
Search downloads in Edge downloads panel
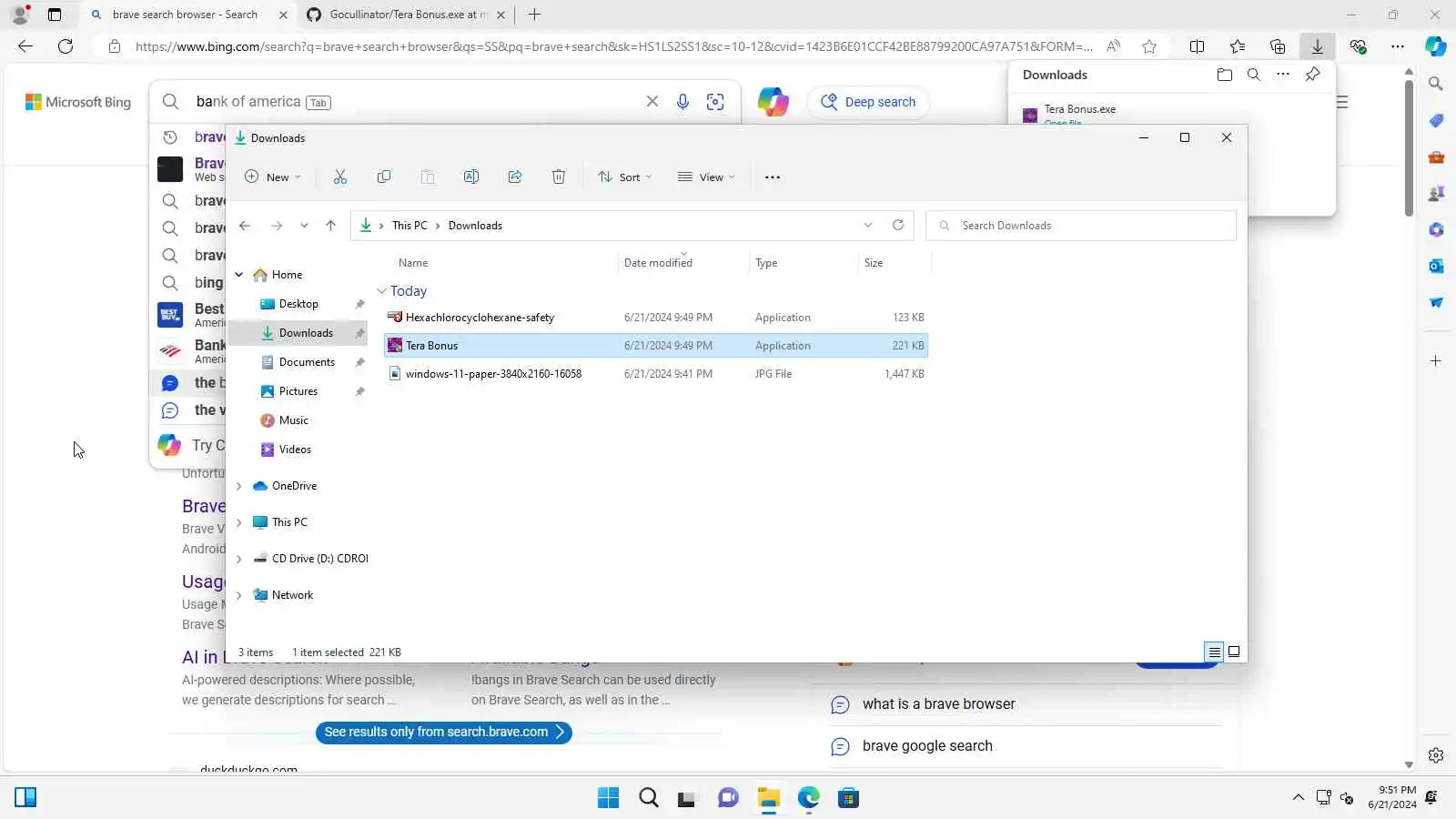pyautogui.click(x=1254, y=75)
